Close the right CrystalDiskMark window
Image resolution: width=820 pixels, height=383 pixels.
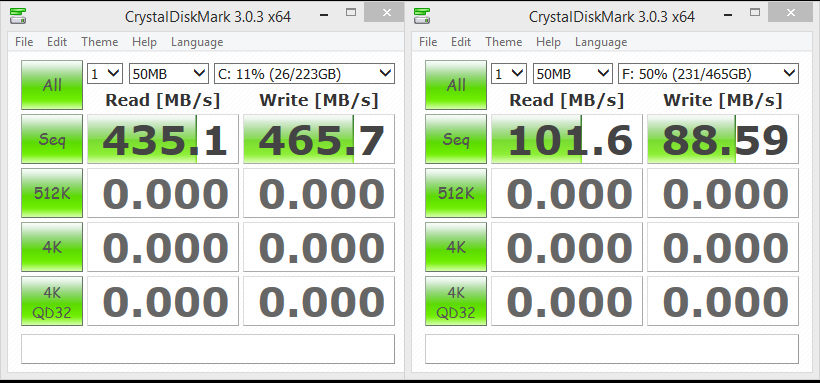789,13
